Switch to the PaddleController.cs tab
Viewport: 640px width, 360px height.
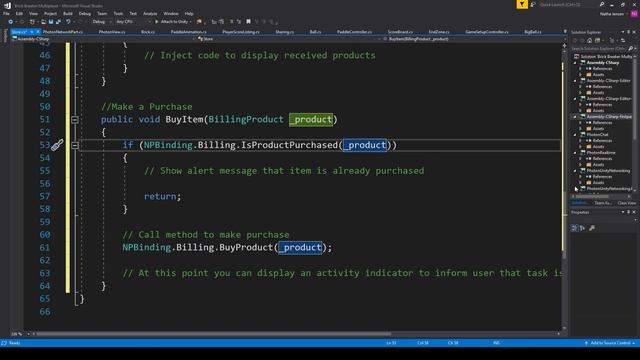(354, 32)
